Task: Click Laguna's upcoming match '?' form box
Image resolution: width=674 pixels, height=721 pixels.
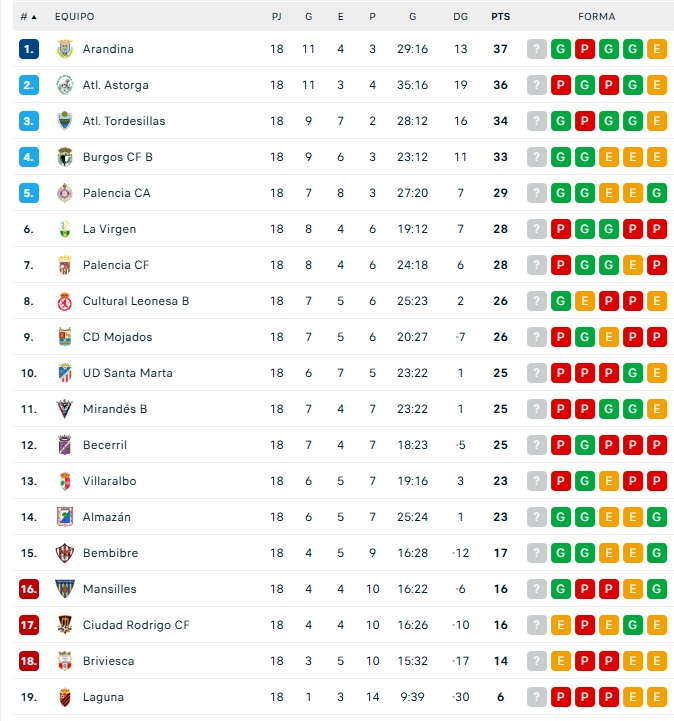Action: tap(537, 697)
